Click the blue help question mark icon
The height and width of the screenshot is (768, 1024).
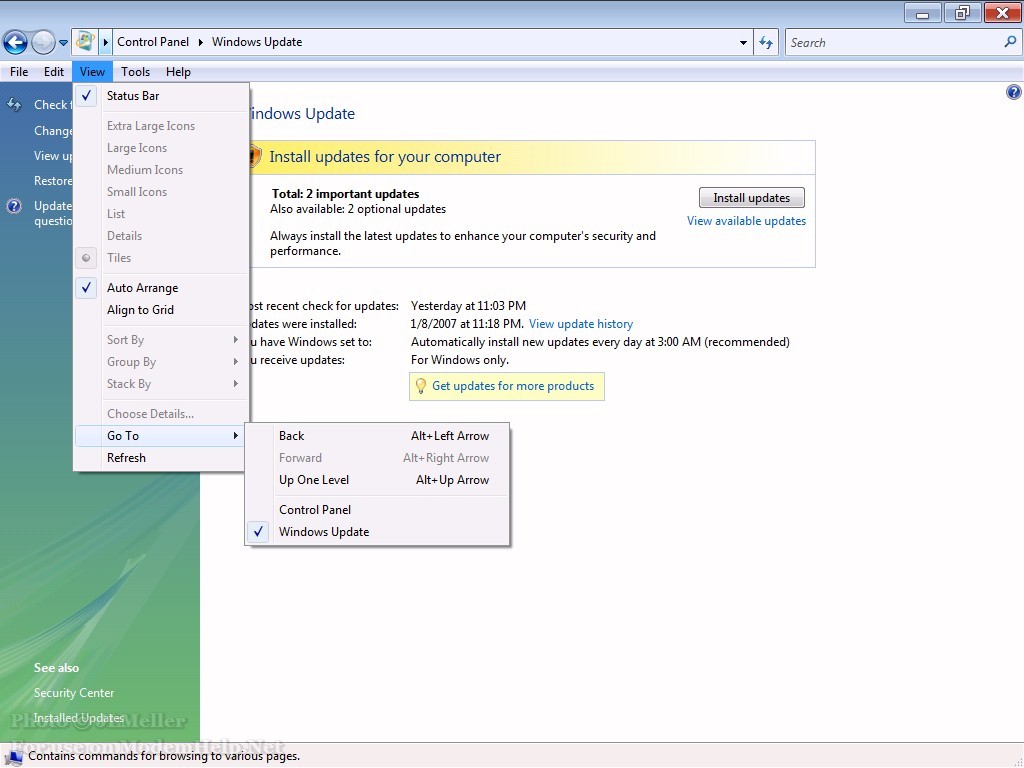[1014, 92]
